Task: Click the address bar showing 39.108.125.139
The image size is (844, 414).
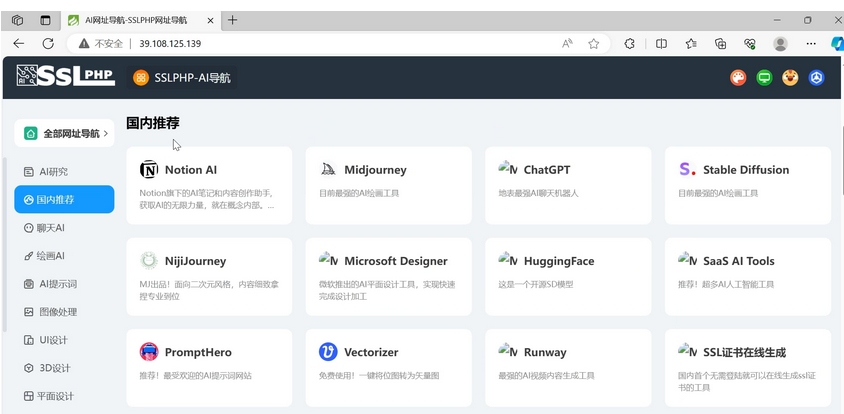Action: click(x=338, y=44)
